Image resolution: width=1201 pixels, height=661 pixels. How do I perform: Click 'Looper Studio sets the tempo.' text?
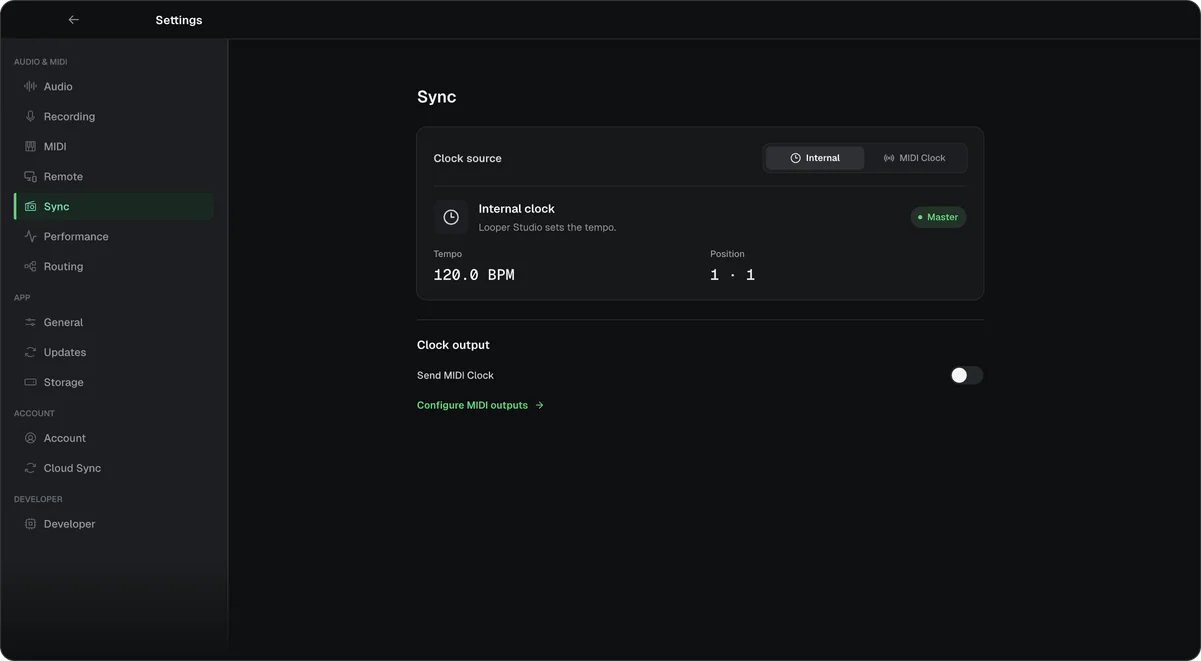[x=547, y=228]
